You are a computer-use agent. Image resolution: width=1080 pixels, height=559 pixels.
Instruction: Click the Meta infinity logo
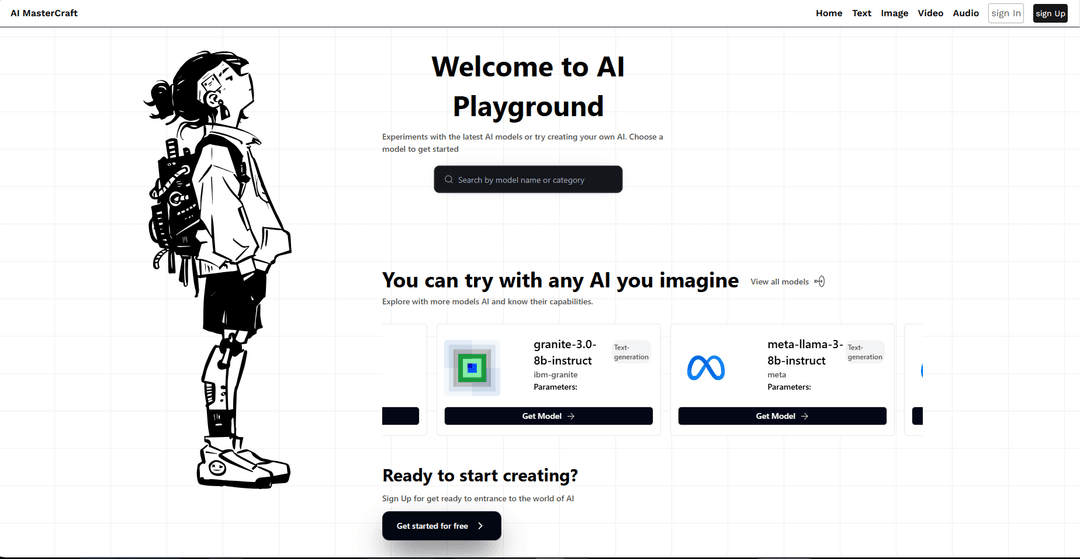click(x=706, y=368)
